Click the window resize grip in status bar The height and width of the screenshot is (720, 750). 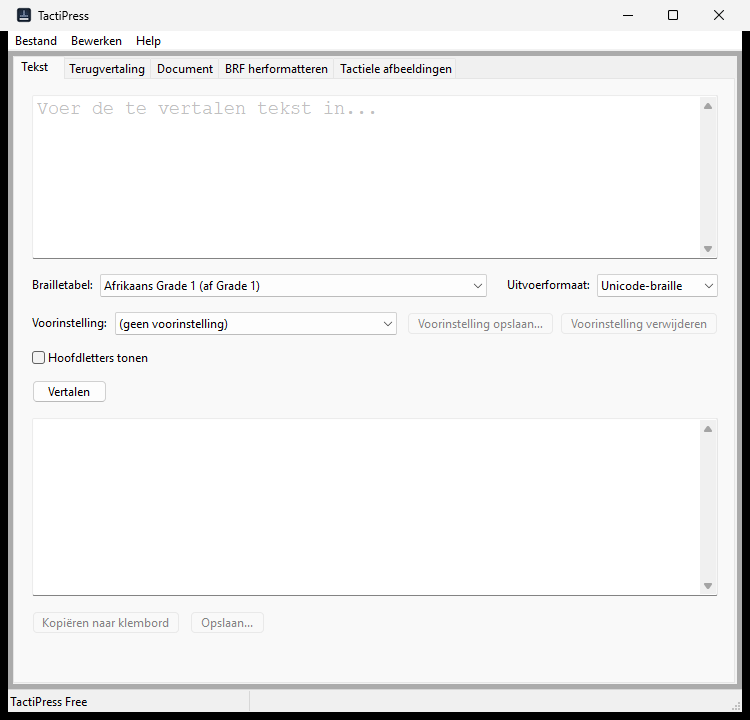coord(736,707)
